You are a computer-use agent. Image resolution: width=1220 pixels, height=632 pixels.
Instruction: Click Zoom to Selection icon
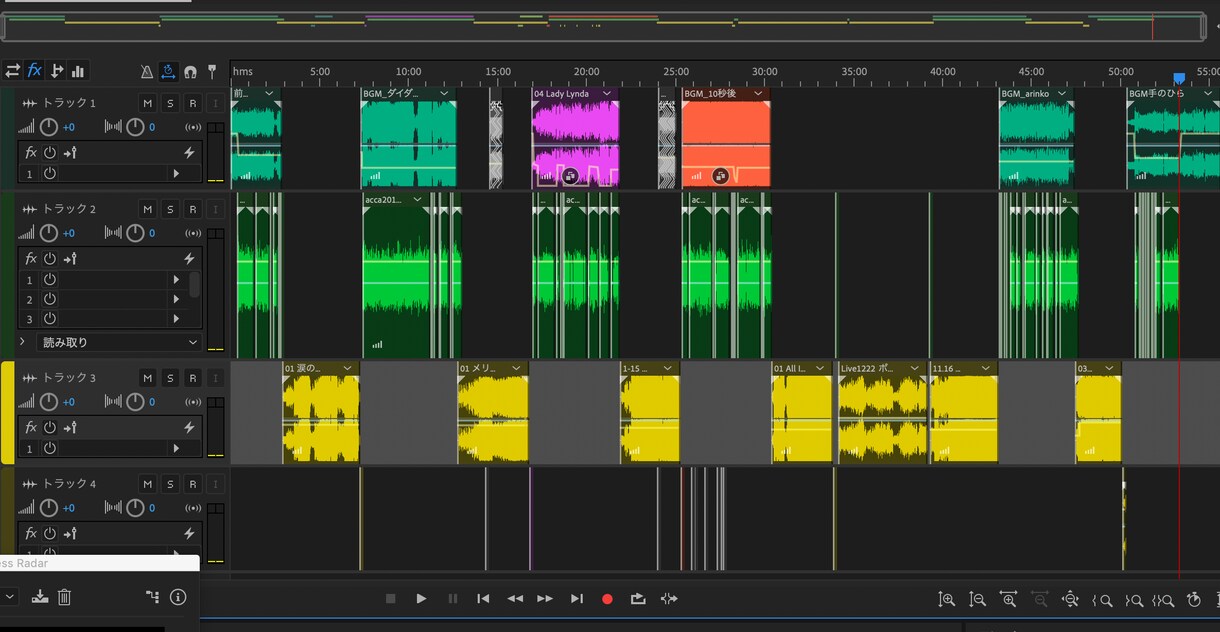click(1163, 600)
